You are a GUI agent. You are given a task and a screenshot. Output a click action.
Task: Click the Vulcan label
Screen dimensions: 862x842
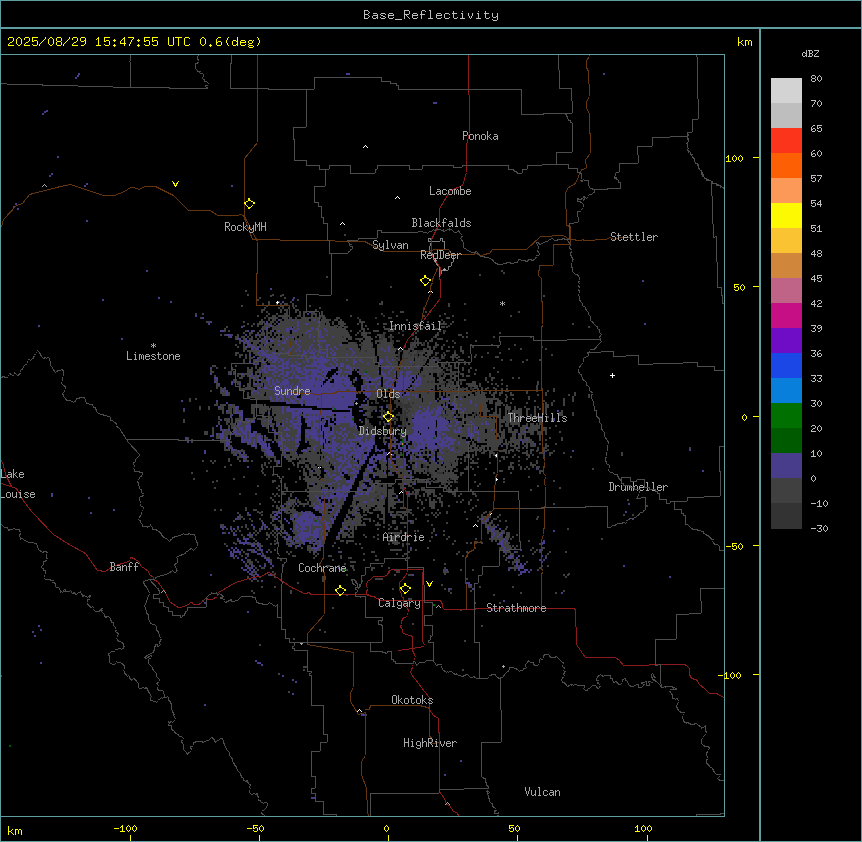click(543, 792)
